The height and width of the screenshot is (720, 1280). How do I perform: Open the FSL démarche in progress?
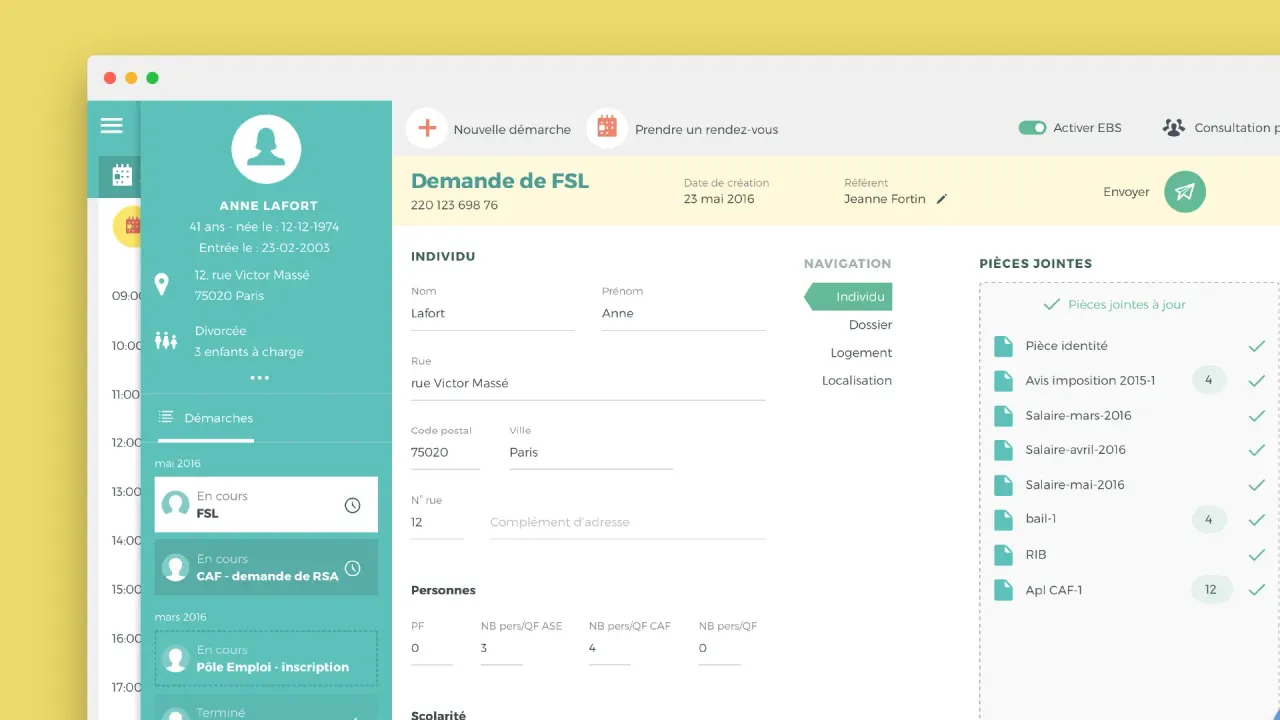266,504
